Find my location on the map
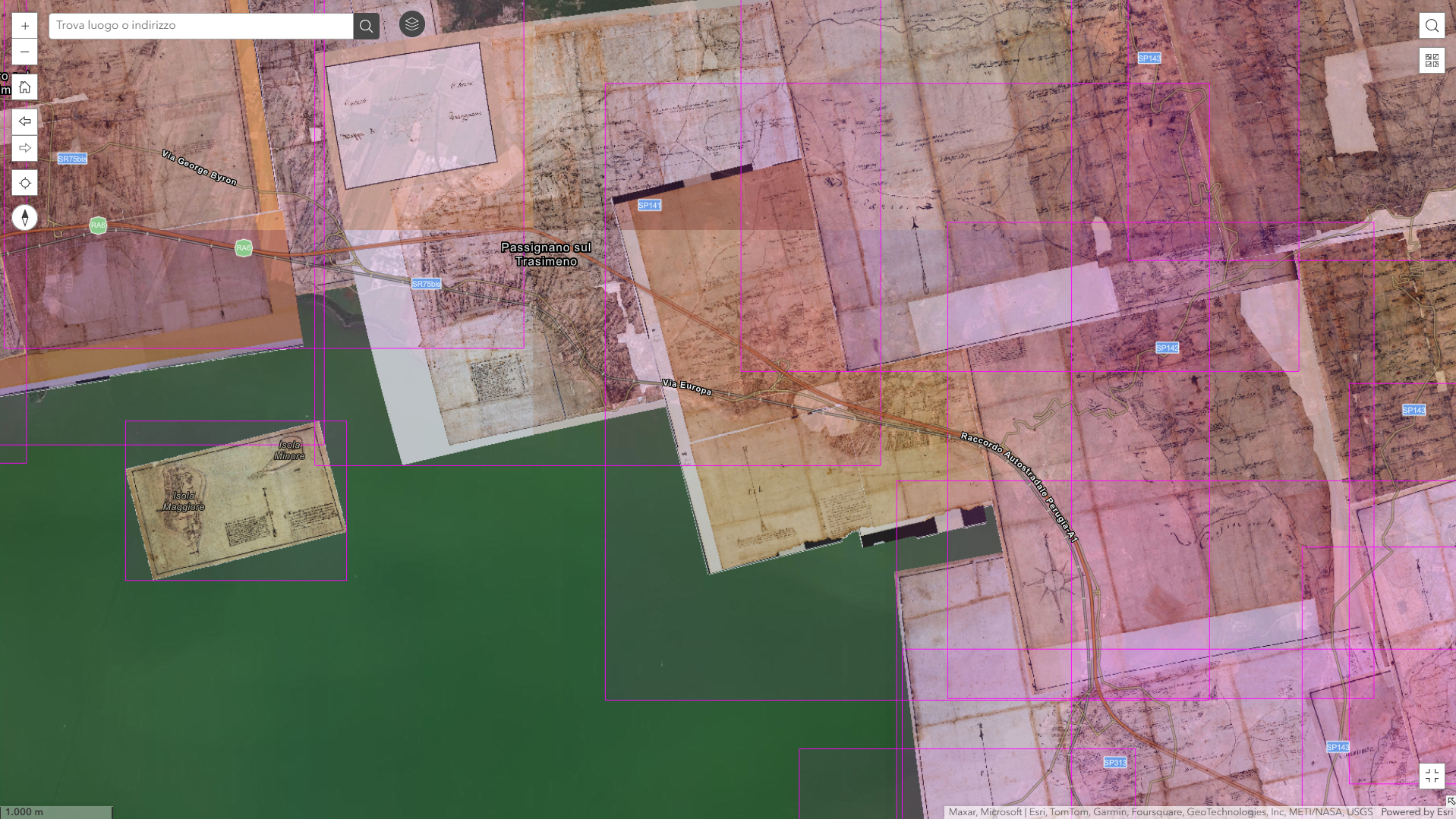Image resolution: width=1456 pixels, height=819 pixels. (x=25, y=183)
